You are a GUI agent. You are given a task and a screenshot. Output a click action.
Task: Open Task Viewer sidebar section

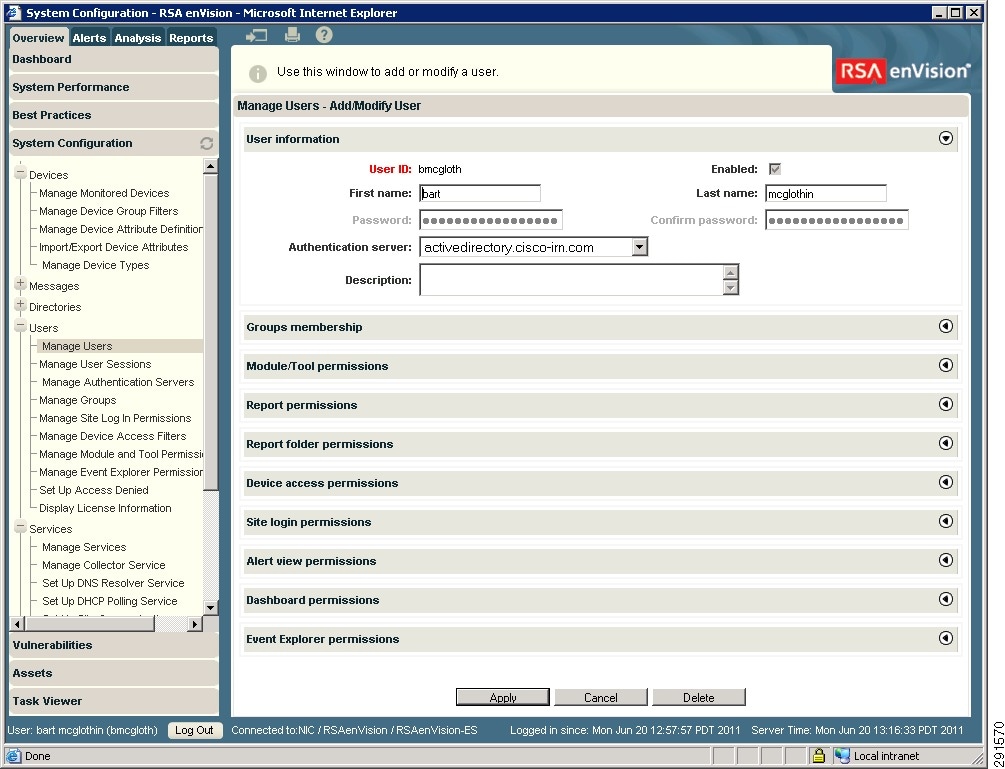[114, 702]
